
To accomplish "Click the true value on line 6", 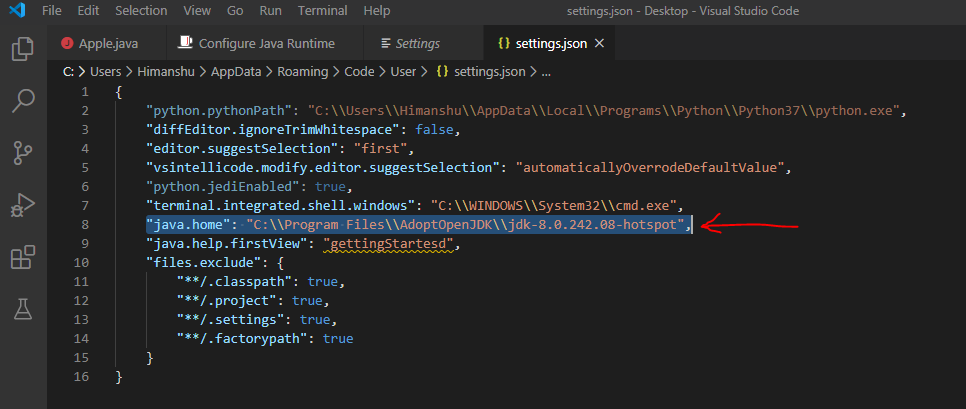I will (x=330, y=187).
